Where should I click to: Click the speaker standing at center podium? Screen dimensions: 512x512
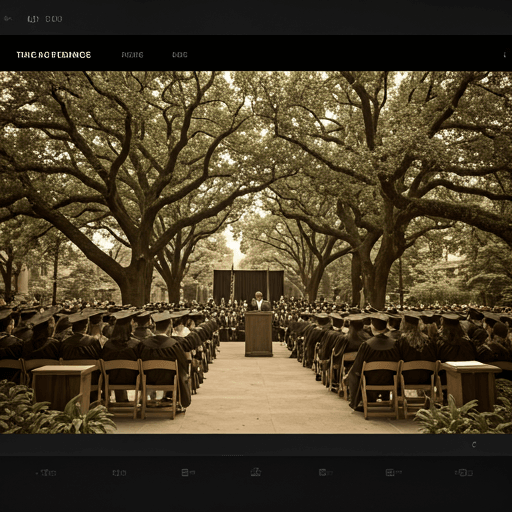260,301
